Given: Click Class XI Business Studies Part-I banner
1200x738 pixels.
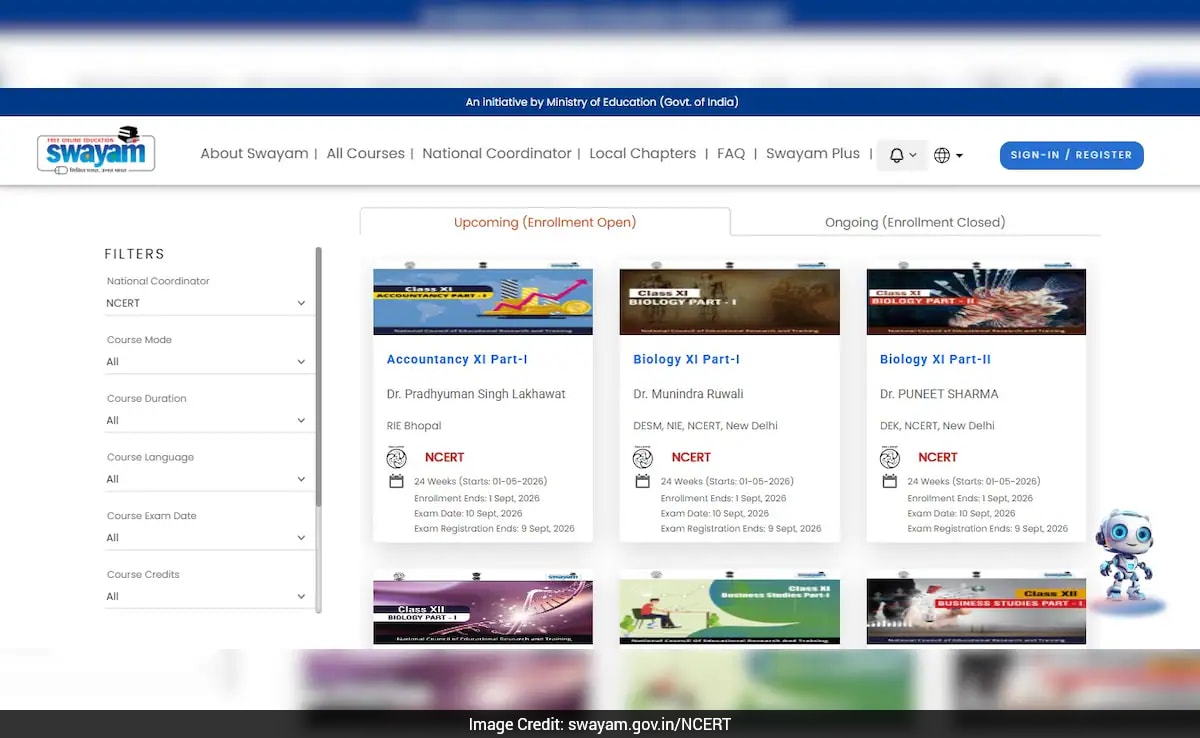Looking at the screenshot, I should tap(730, 608).
